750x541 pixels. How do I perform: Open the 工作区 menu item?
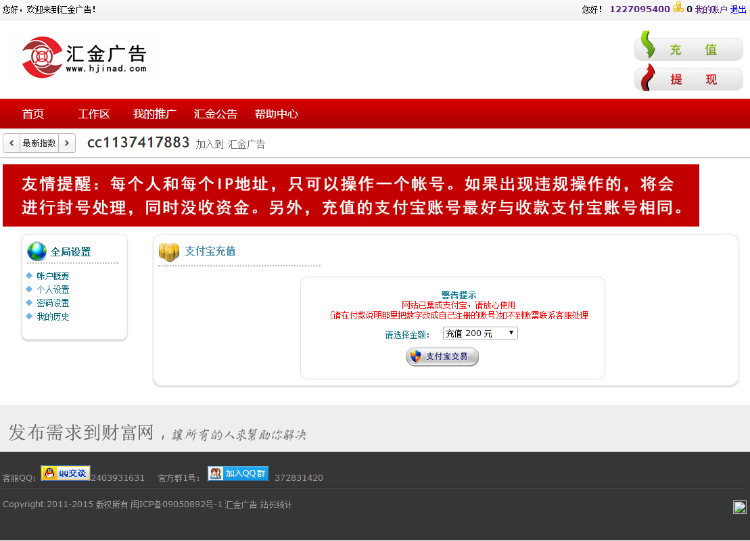coord(94,114)
